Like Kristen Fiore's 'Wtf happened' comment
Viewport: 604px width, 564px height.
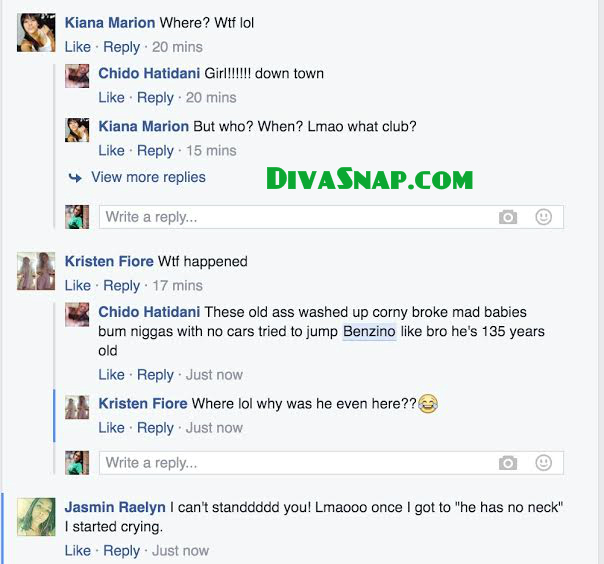(x=78, y=285)
